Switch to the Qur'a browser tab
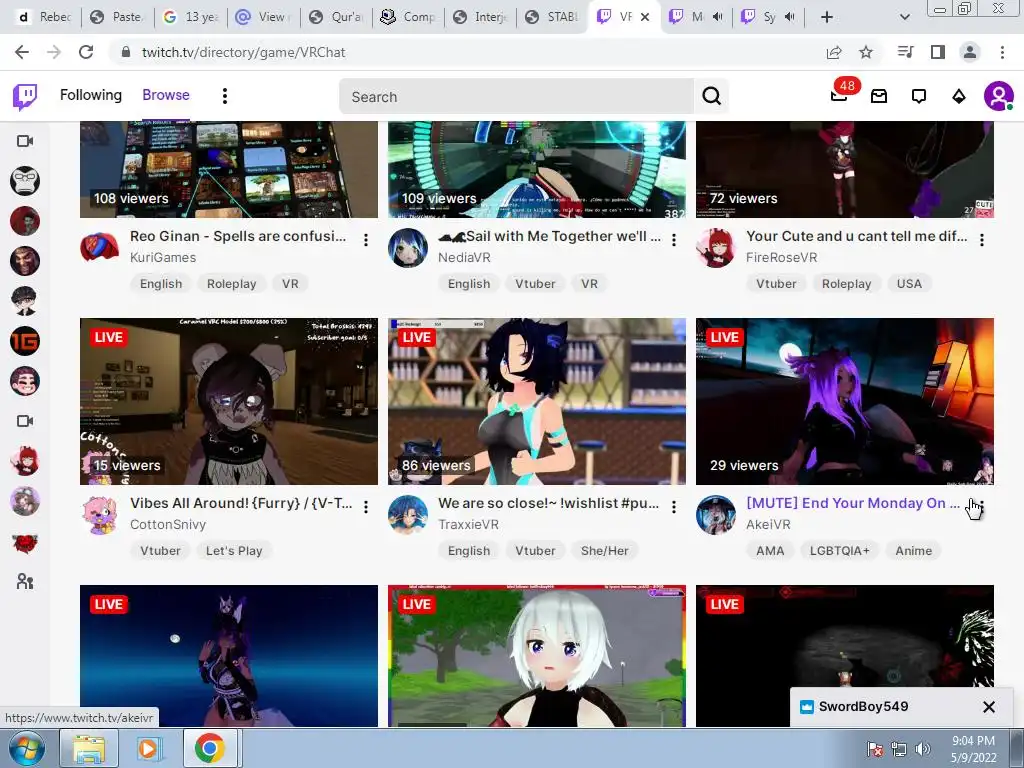 tap(336, 17)
